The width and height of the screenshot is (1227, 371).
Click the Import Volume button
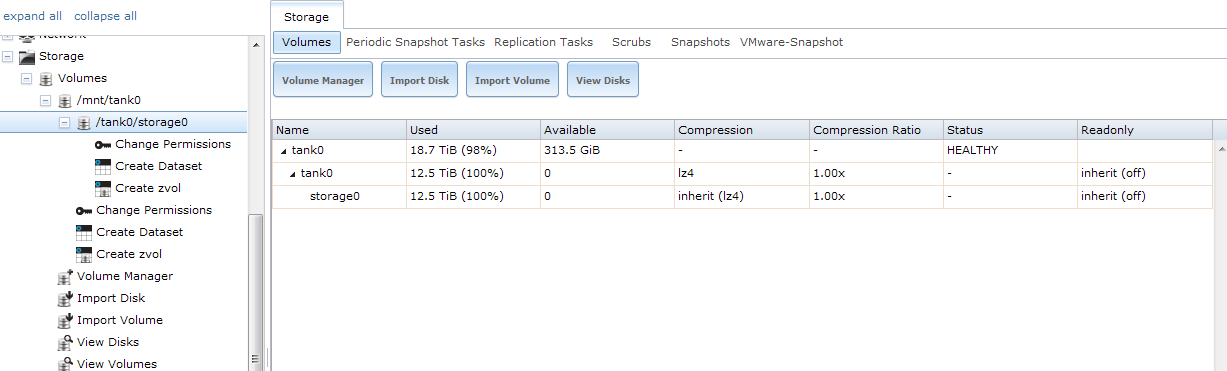click(x=512, y=80)
